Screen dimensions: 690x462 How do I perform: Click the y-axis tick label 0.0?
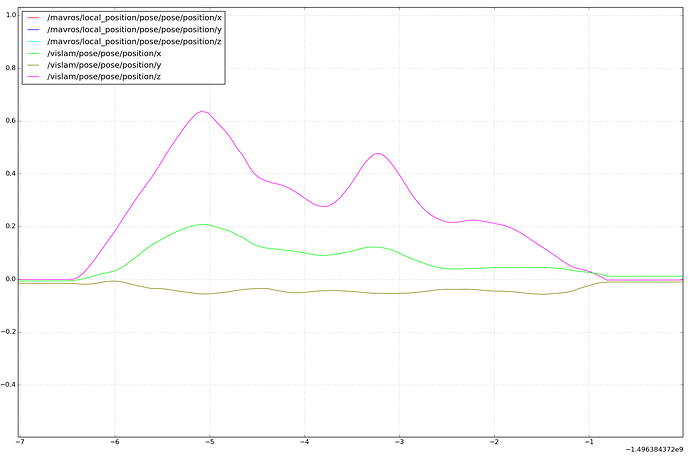coord(11,279)
